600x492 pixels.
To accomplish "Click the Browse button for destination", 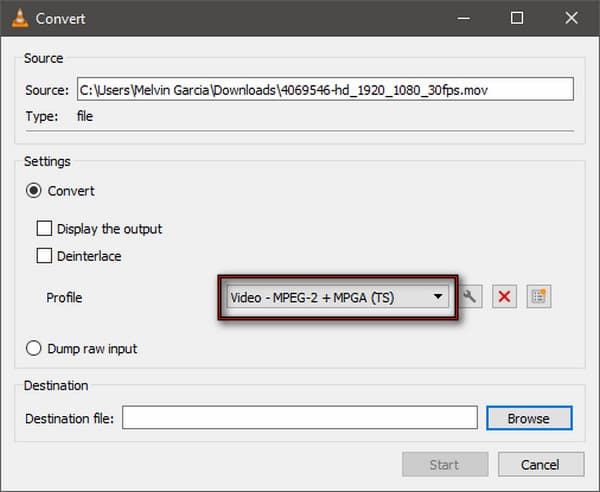I will click(529, 418).
